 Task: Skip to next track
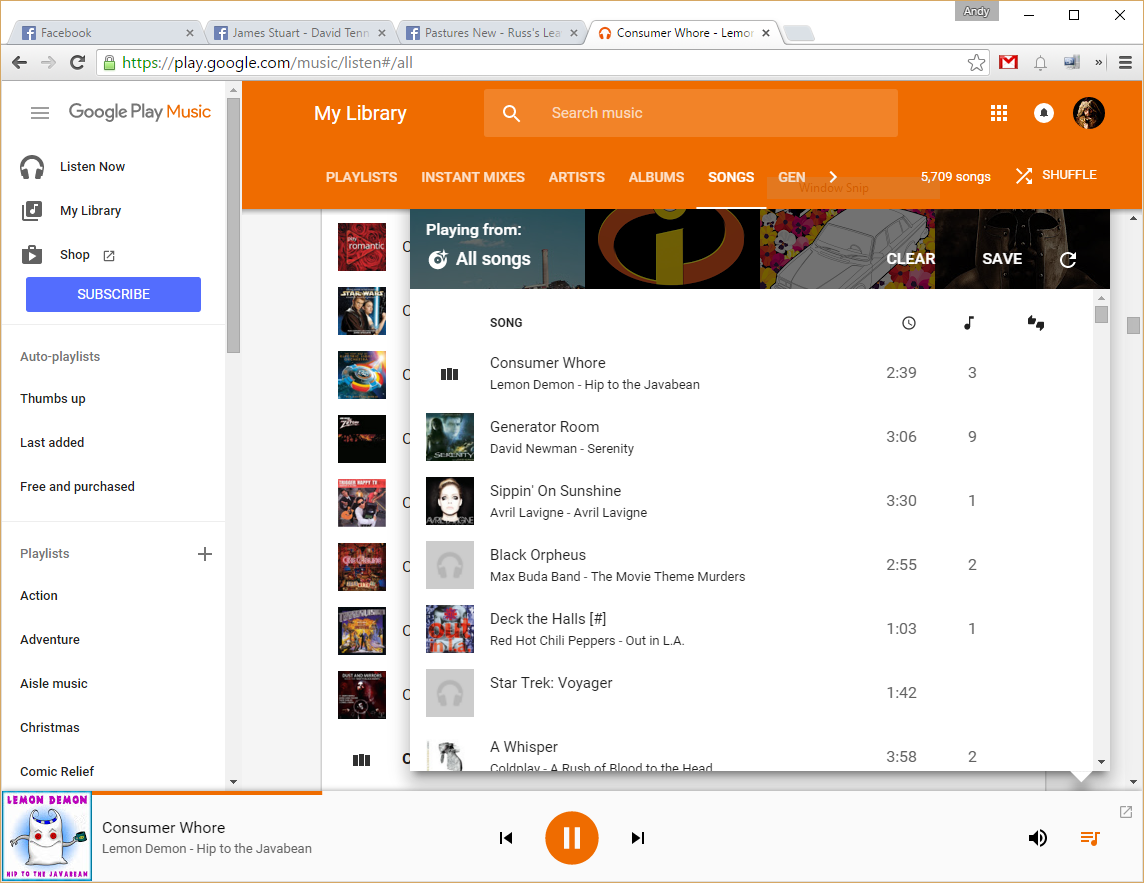click(x=638, y=838)
